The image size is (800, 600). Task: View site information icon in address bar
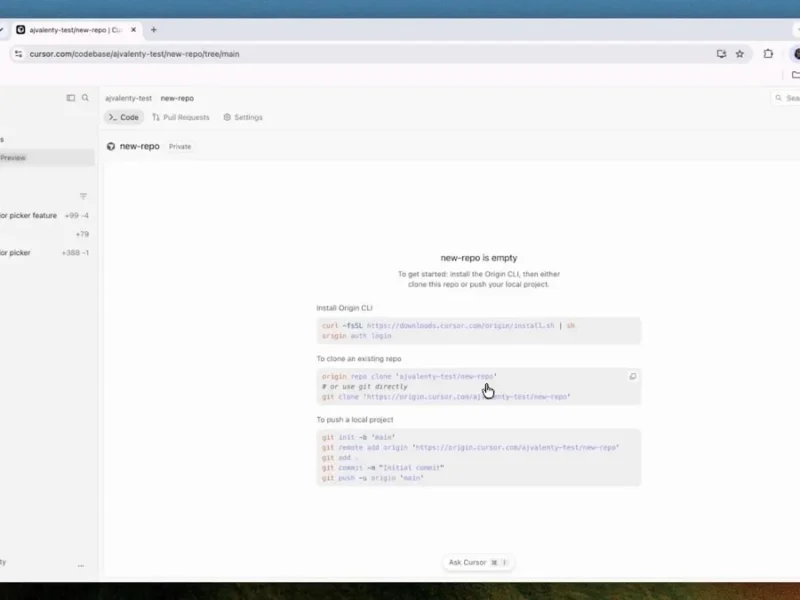click(x=18, y=54)
